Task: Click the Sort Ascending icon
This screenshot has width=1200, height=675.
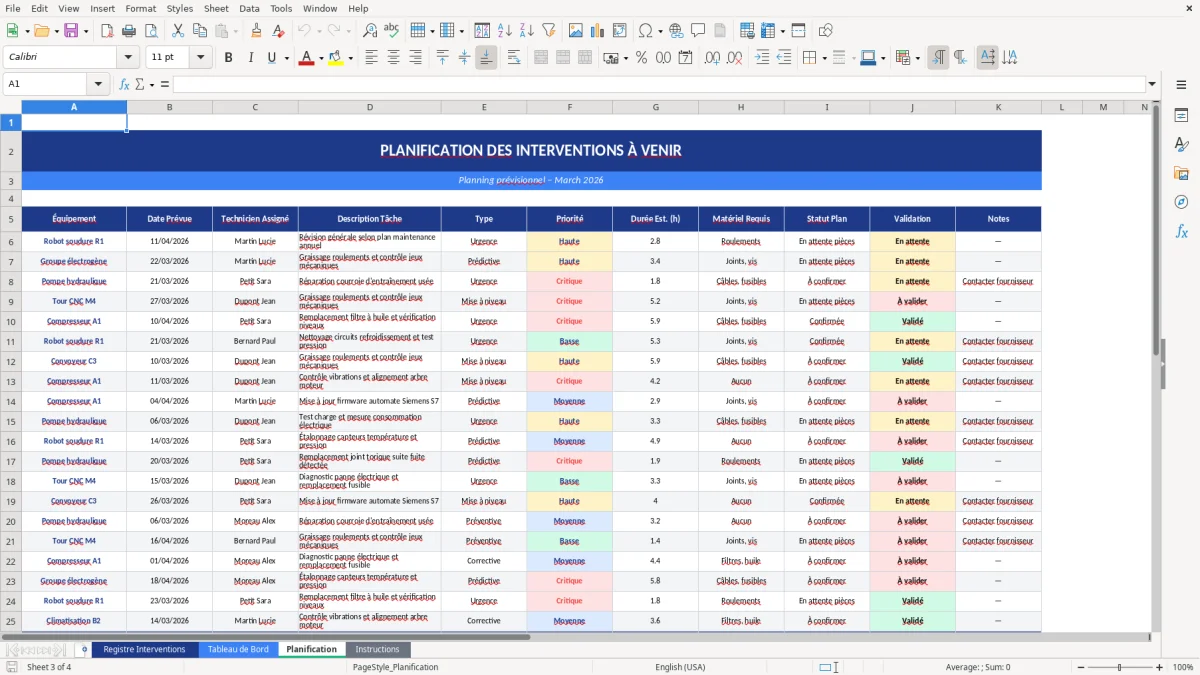Action: tap(505, 31)
